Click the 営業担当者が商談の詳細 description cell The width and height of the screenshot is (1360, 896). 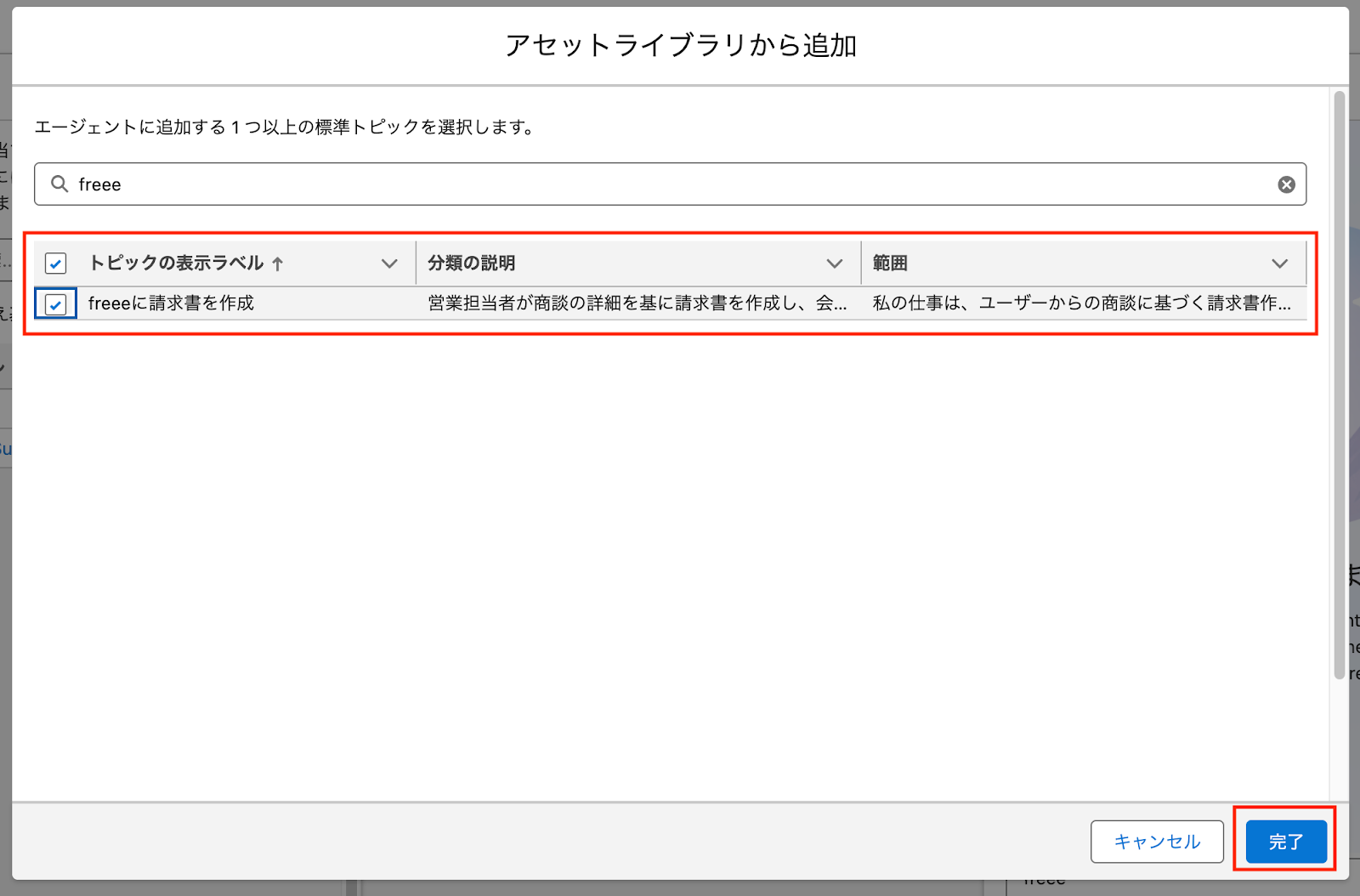tap(637, 303)
